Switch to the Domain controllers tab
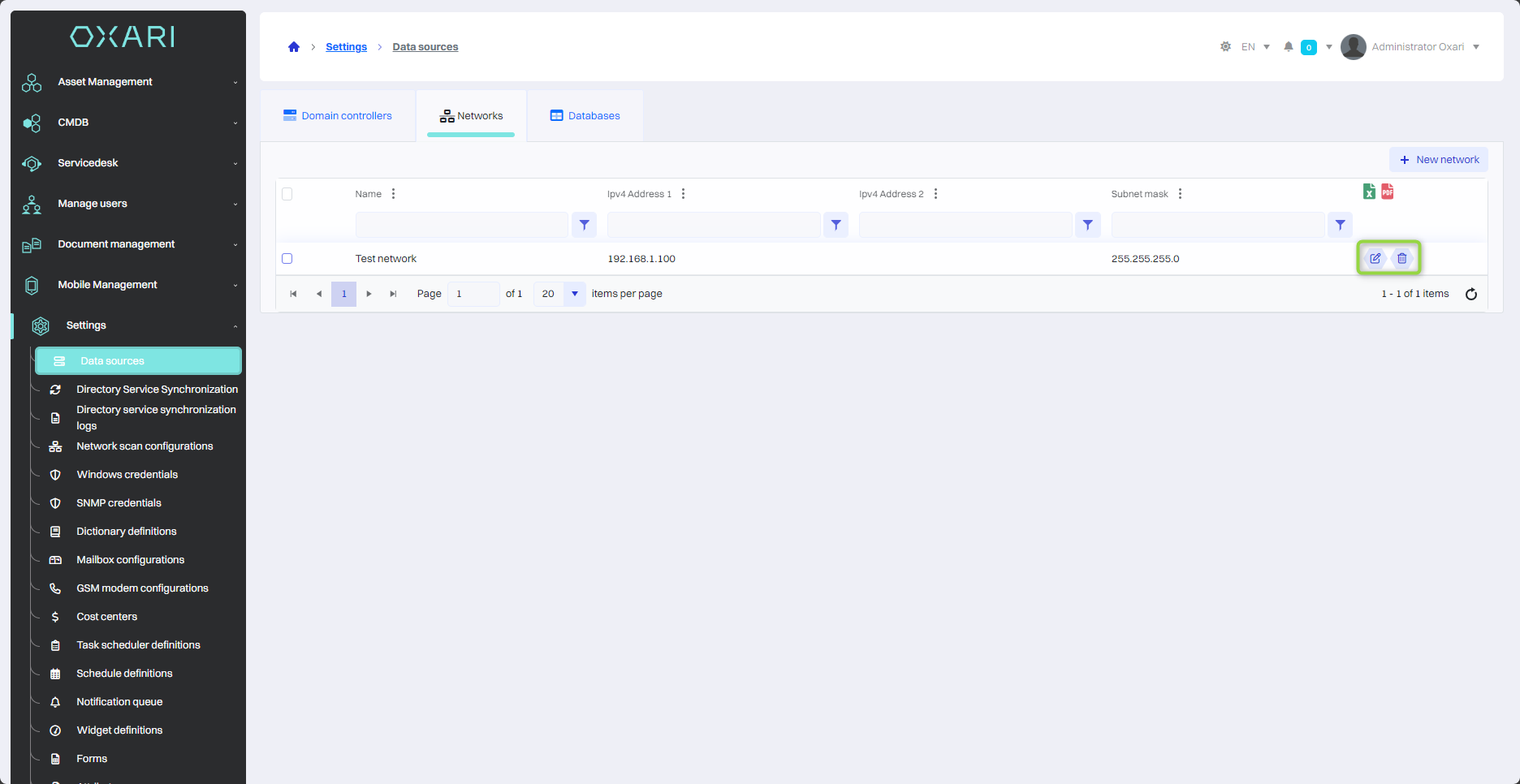The width and height of the screenshot is (1520, 784). (337, 116)
